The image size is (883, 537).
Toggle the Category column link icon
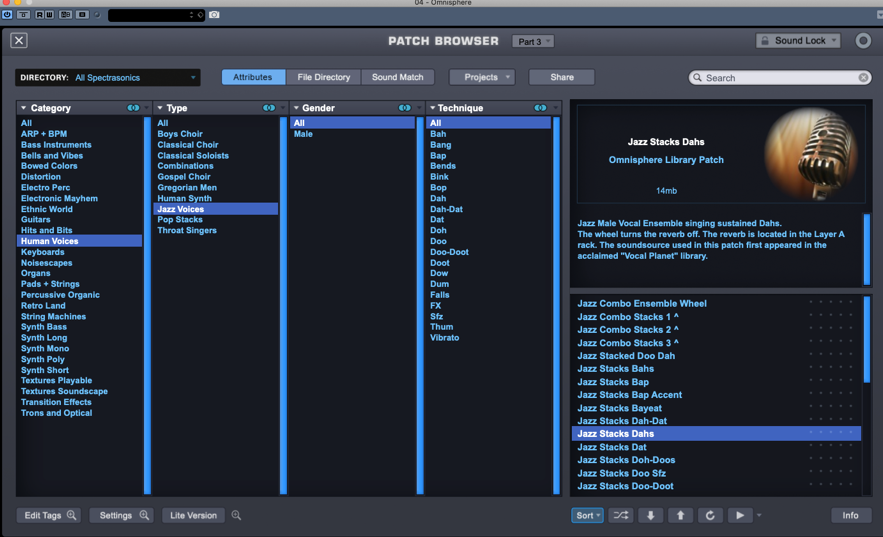pyautogui.click(x=133, y=108)
